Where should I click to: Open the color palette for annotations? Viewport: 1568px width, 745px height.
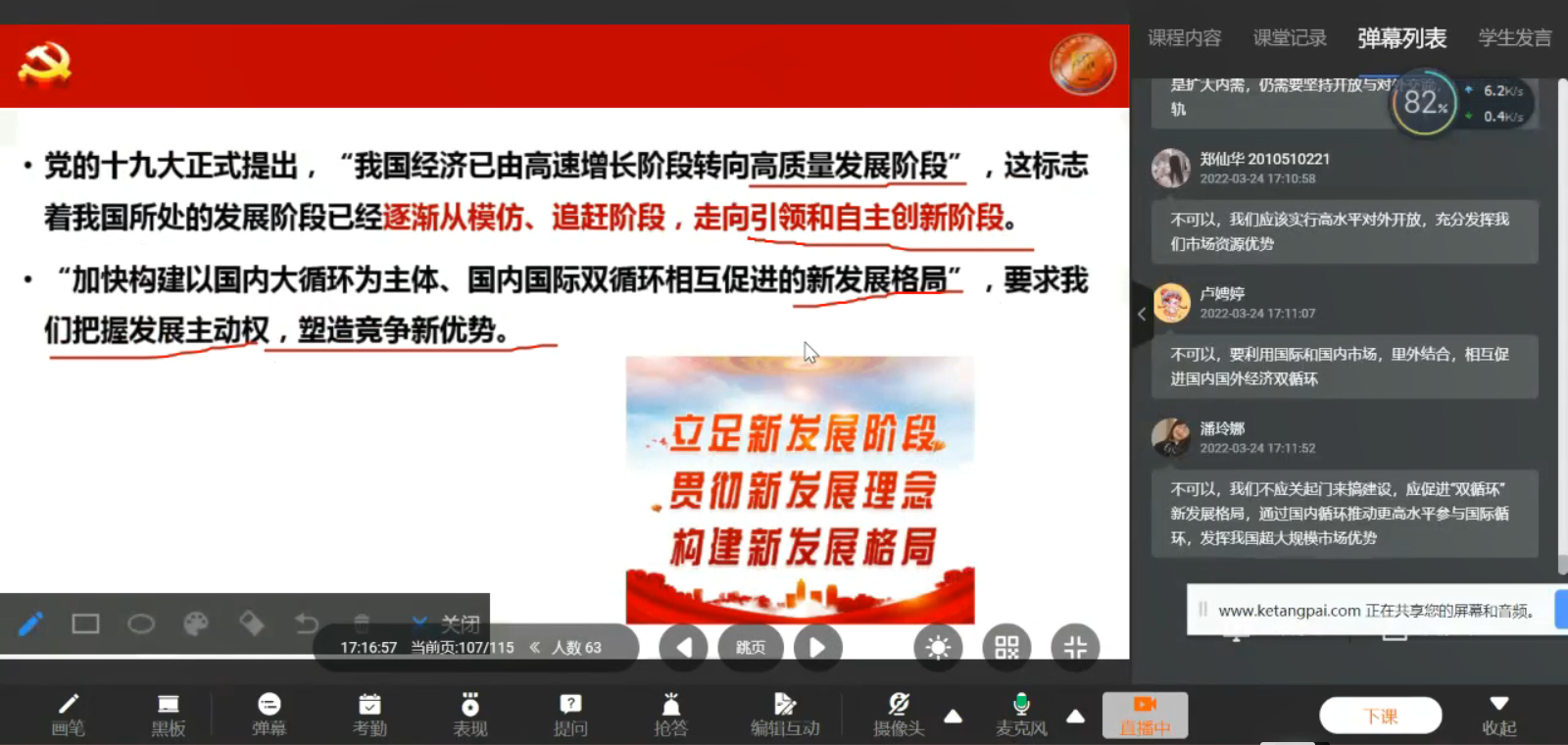[196, 623]
